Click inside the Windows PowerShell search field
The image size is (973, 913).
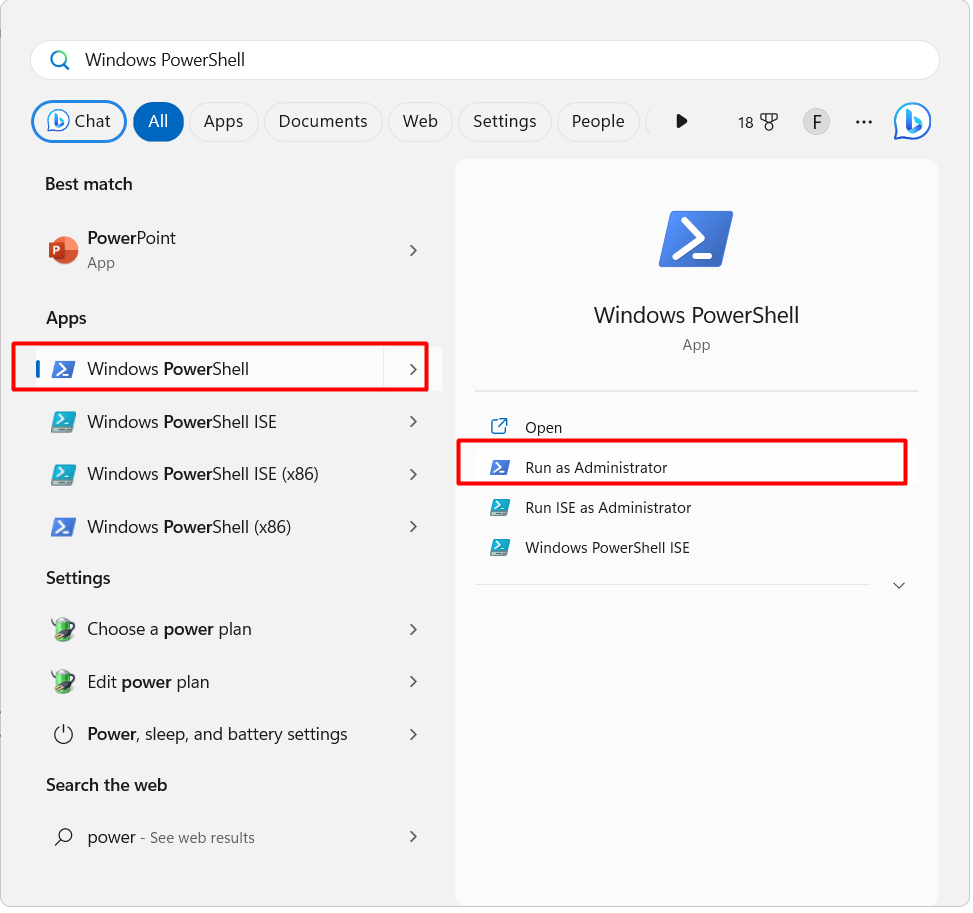(x=300, y=60)
